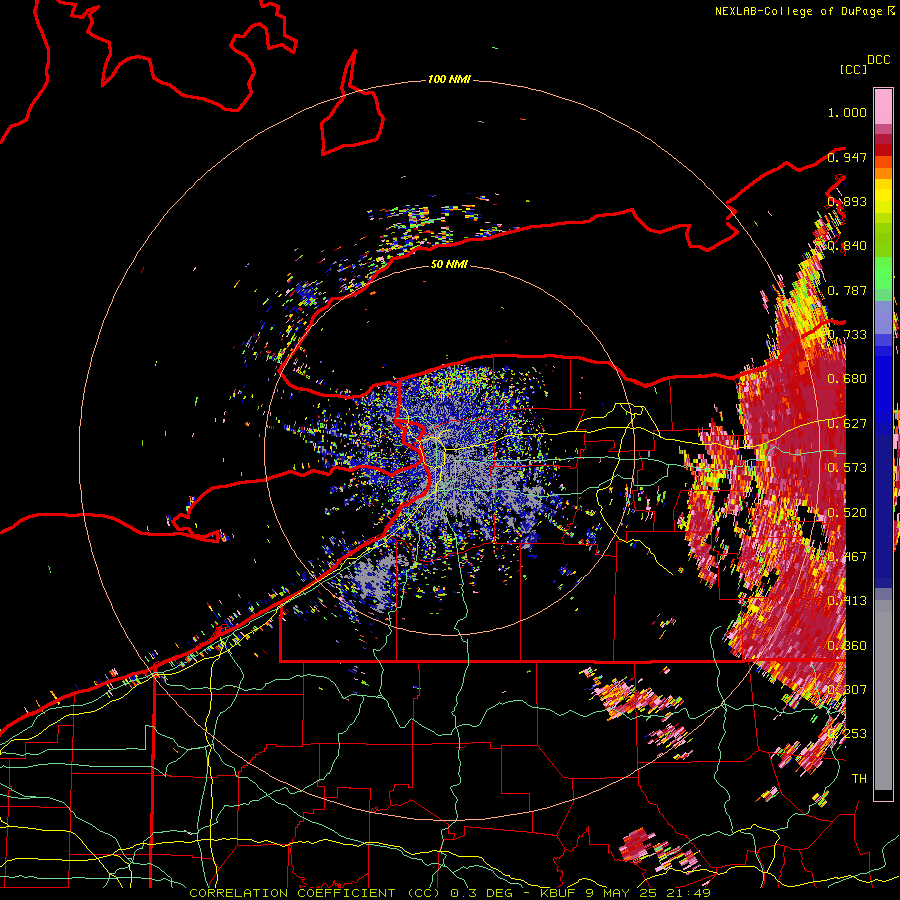Click the 0.413 legend value
The height and width of the screenshot is (900, 900).
(x=847, y=601)
